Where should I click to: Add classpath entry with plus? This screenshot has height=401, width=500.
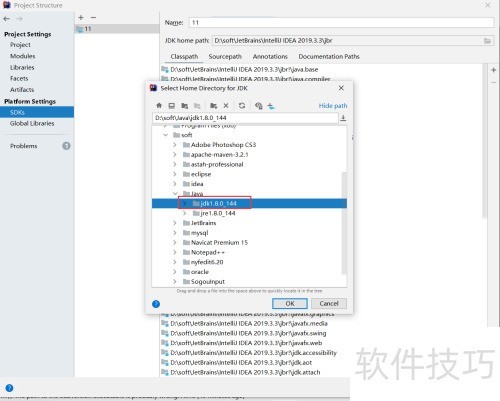click(x=493, y=70)
